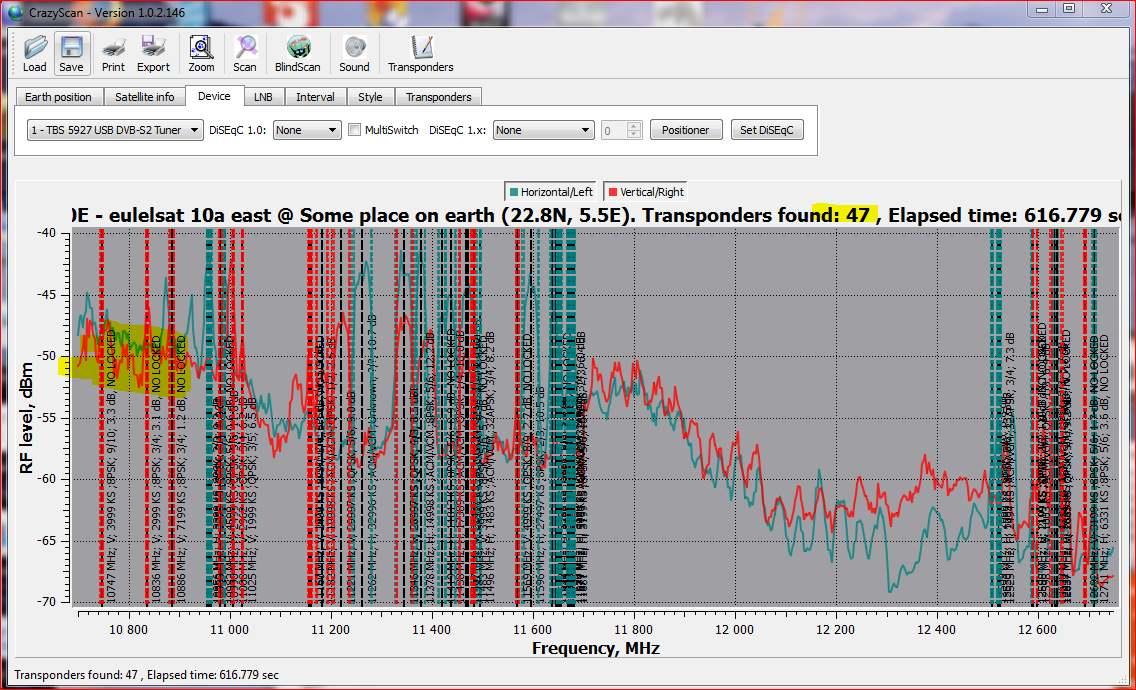Expand the DiSEqC 1.0 dropdown
This screenshot has height=690, width=1136.
click(306, 130)
